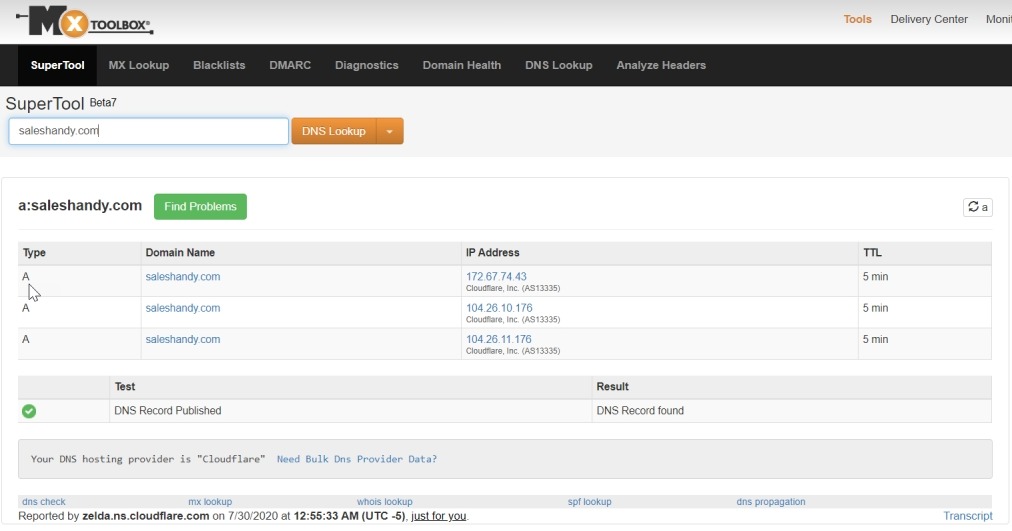Click the green DNS Record Published checkmark
The height and width of the screenshot is (531, 1012).
(29, 411)
